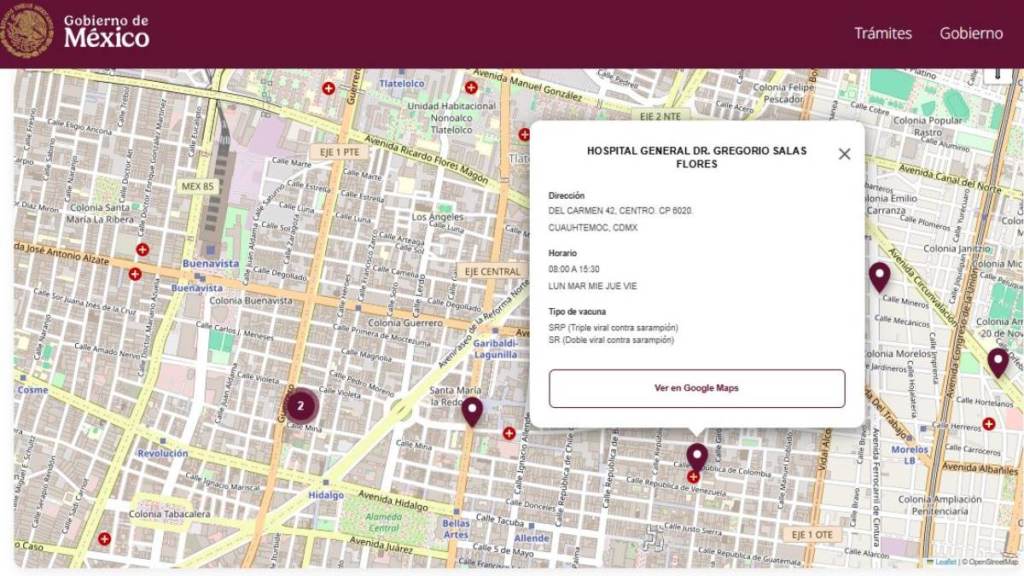Viewport: 1024px width, 576px height.
Task: Click red cross icon on República de Venezuela
Action: pos(693,477)
